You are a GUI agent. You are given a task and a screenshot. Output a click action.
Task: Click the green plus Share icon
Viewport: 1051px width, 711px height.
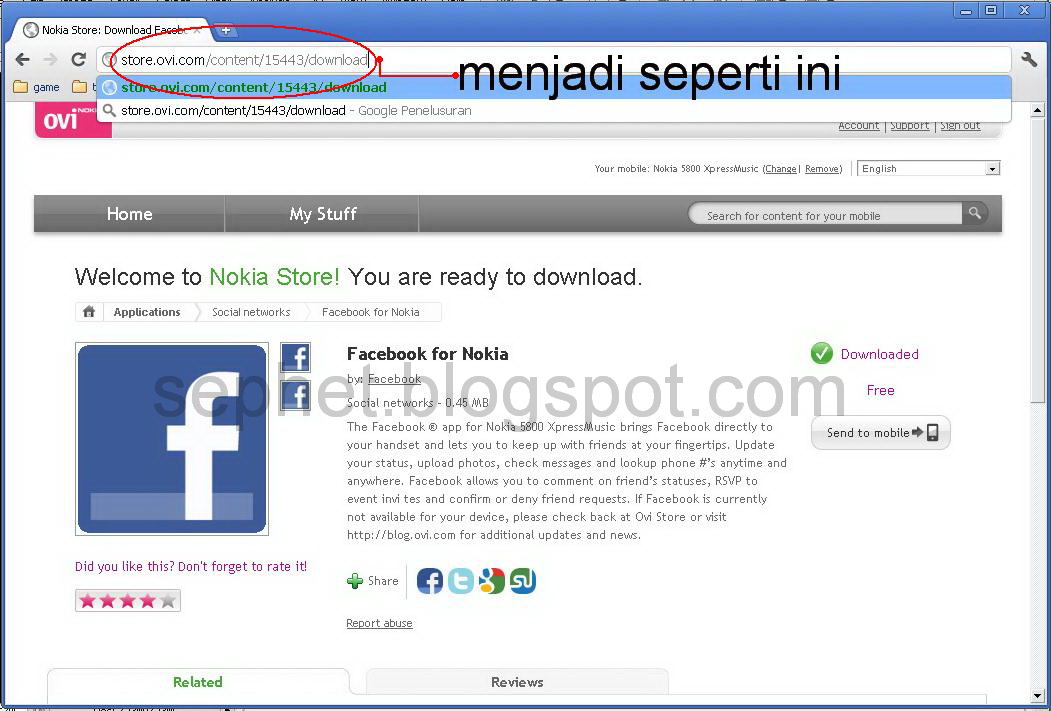[x=355, y=581]
